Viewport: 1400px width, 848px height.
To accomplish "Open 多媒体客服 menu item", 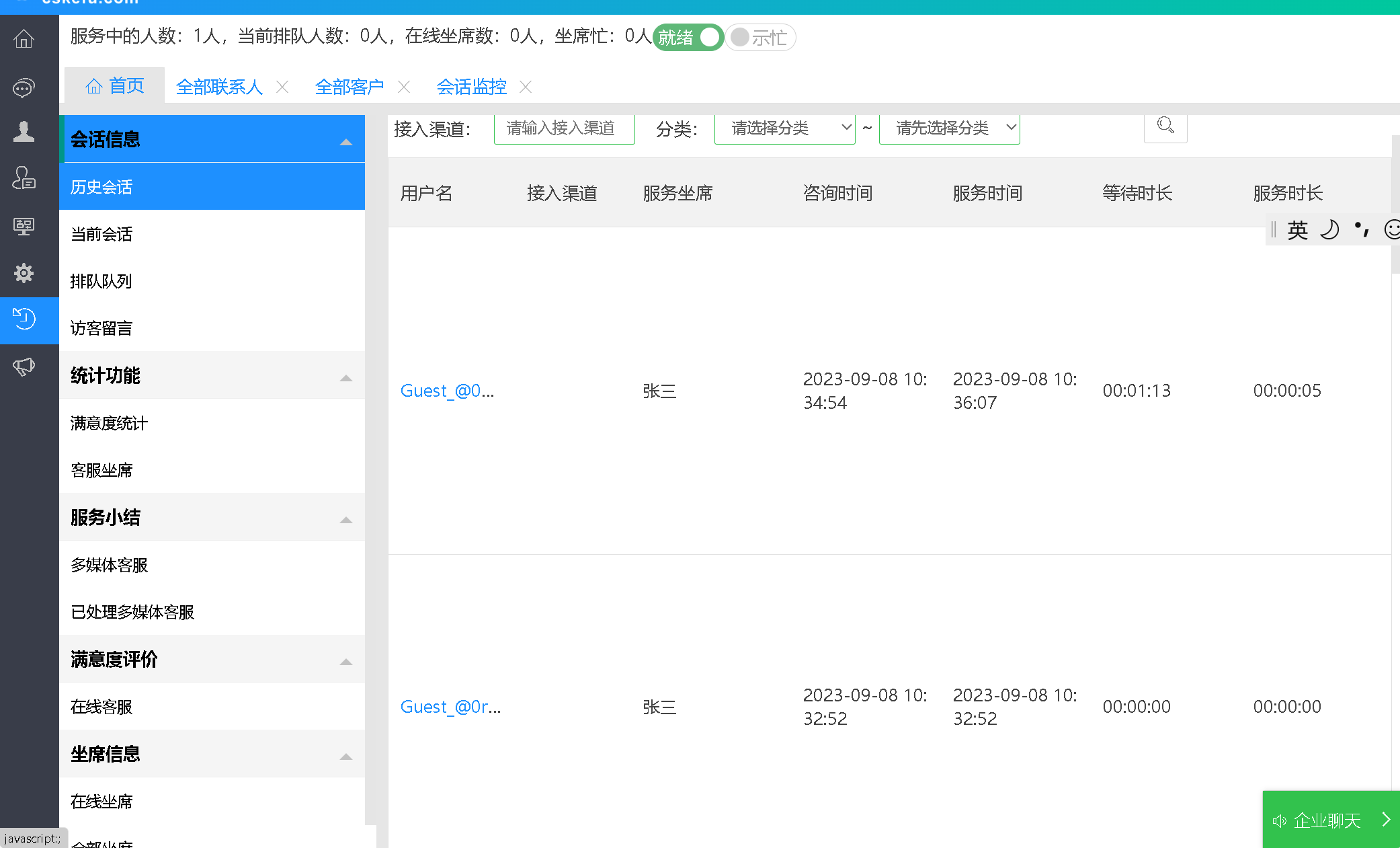I will click(x=212, y=564).
